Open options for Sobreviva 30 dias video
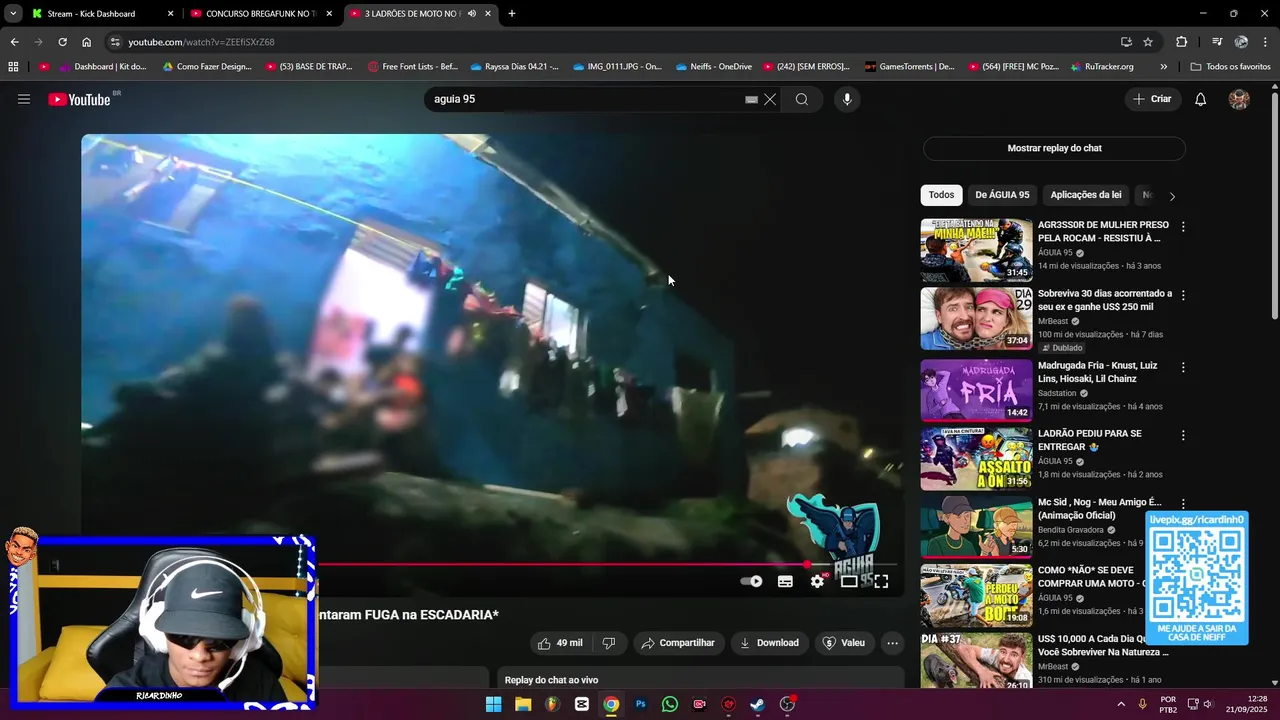 (x=1183, y=296)
